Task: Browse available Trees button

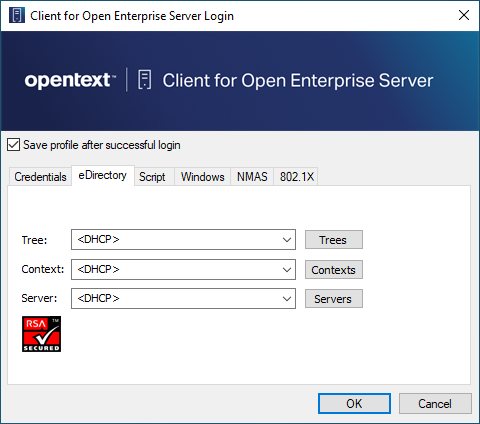Action: coord(334,240)
